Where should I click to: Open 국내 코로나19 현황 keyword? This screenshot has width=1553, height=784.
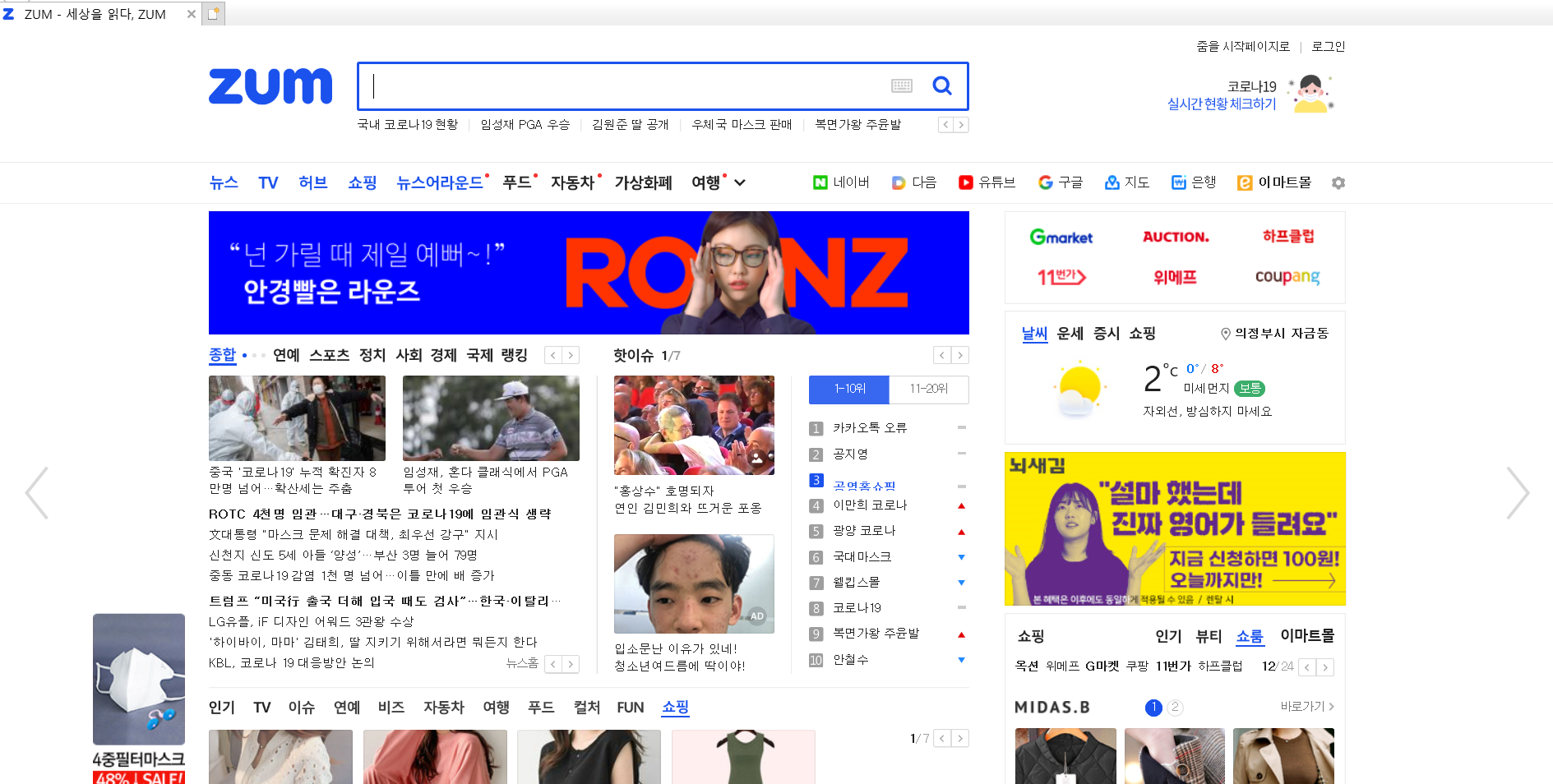(408, 125)
